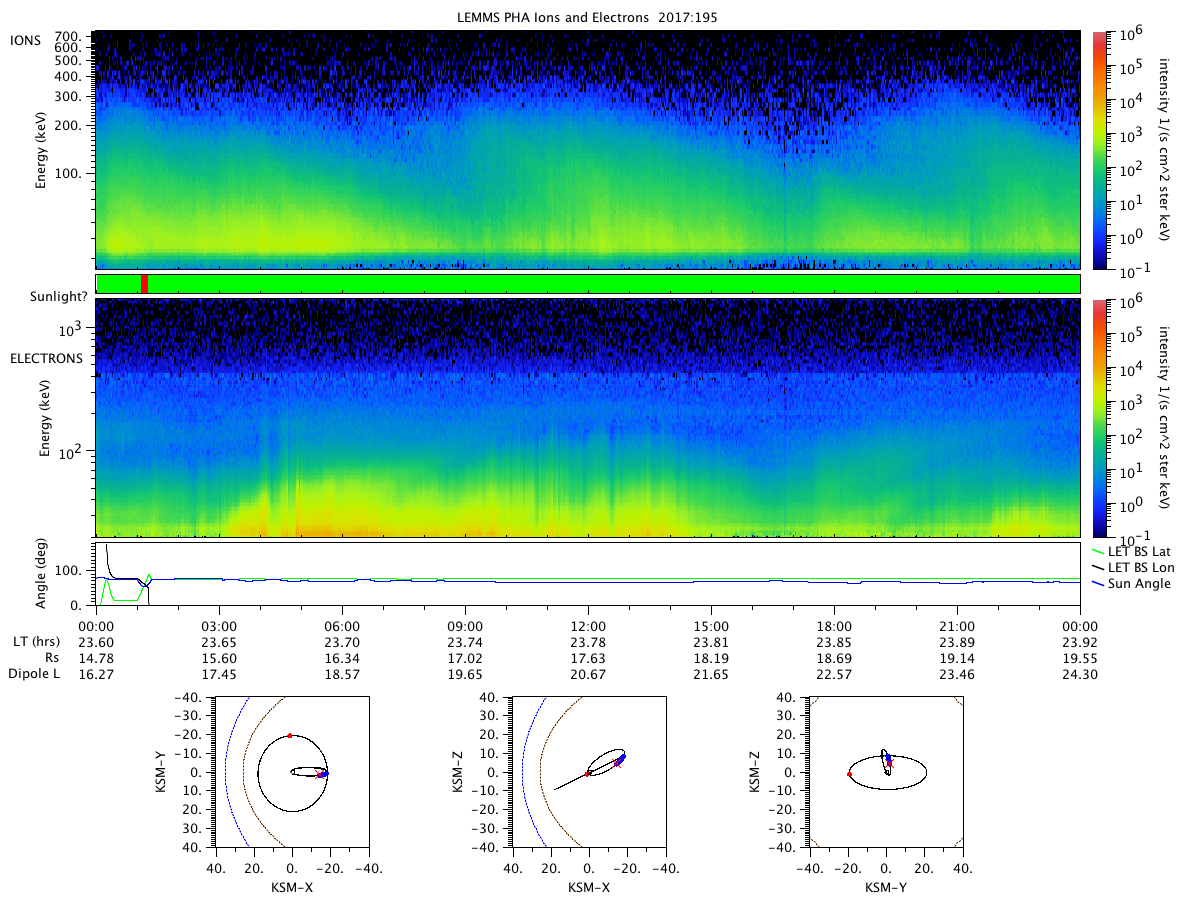Click the "Angle (deg)" axis label
Screen dimensions: 1200x900
(x=44, y=575)
